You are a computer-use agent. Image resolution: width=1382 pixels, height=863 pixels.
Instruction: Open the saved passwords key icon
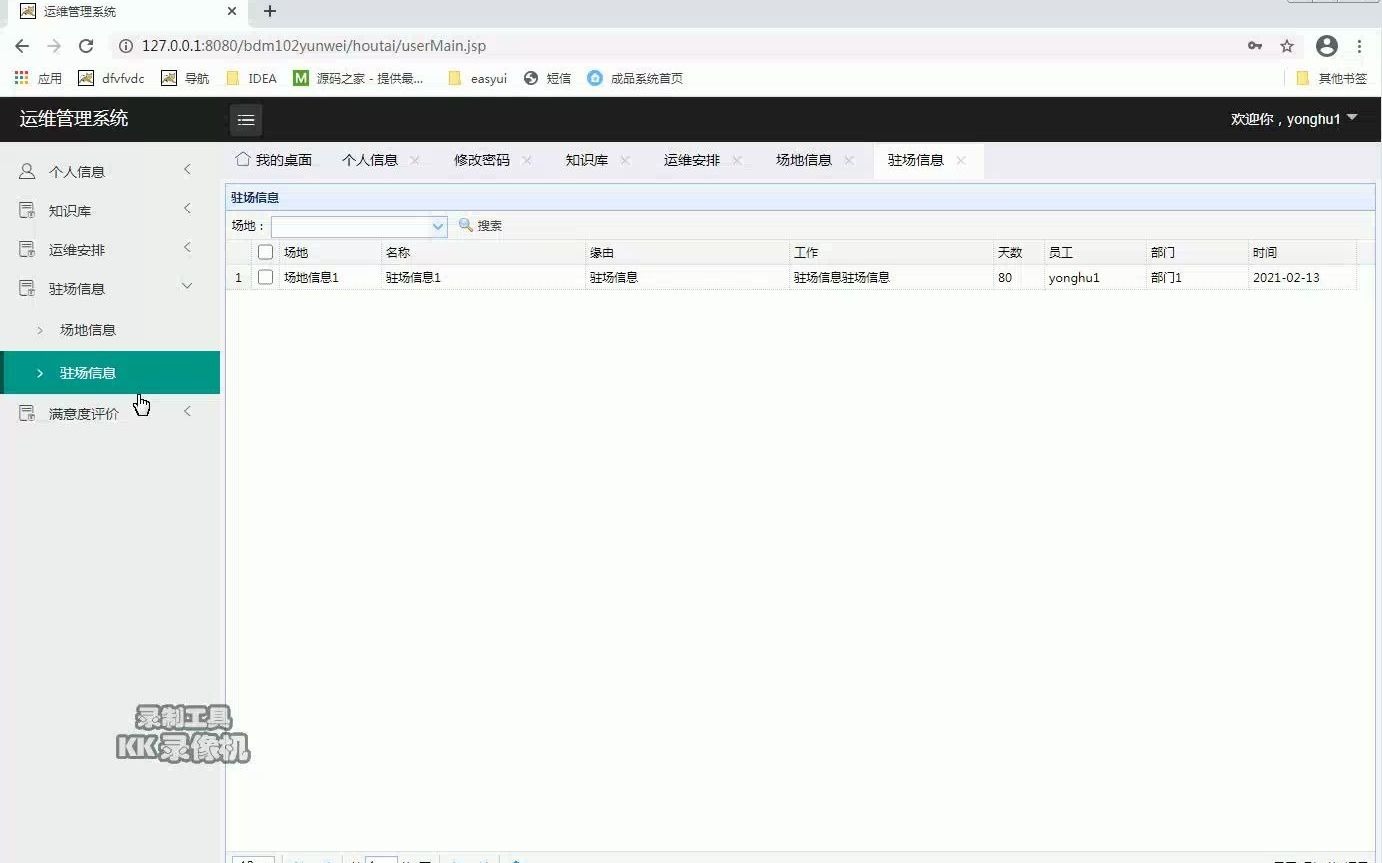(1255, 46)
